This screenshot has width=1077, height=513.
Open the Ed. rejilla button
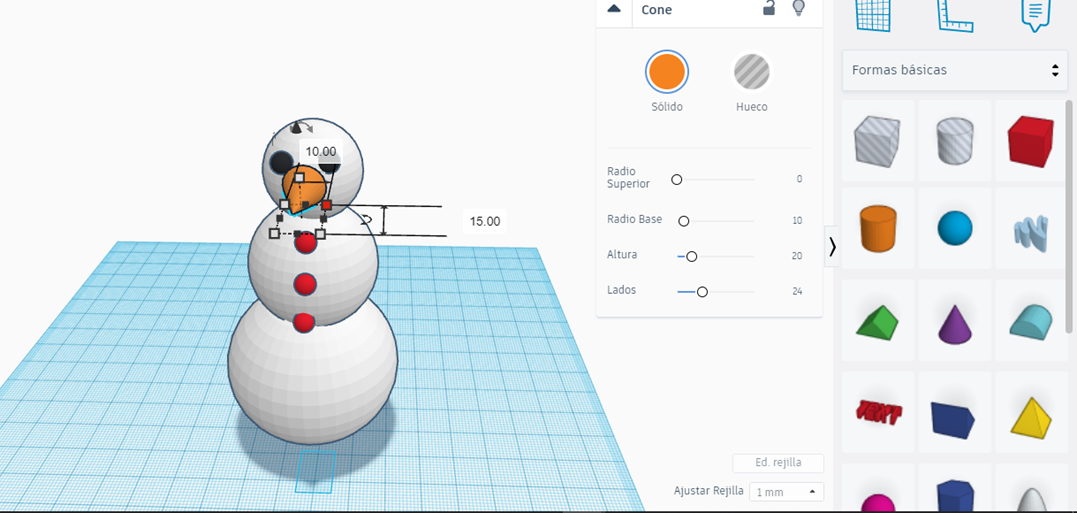pyautogui.click(x=778, y=463)
